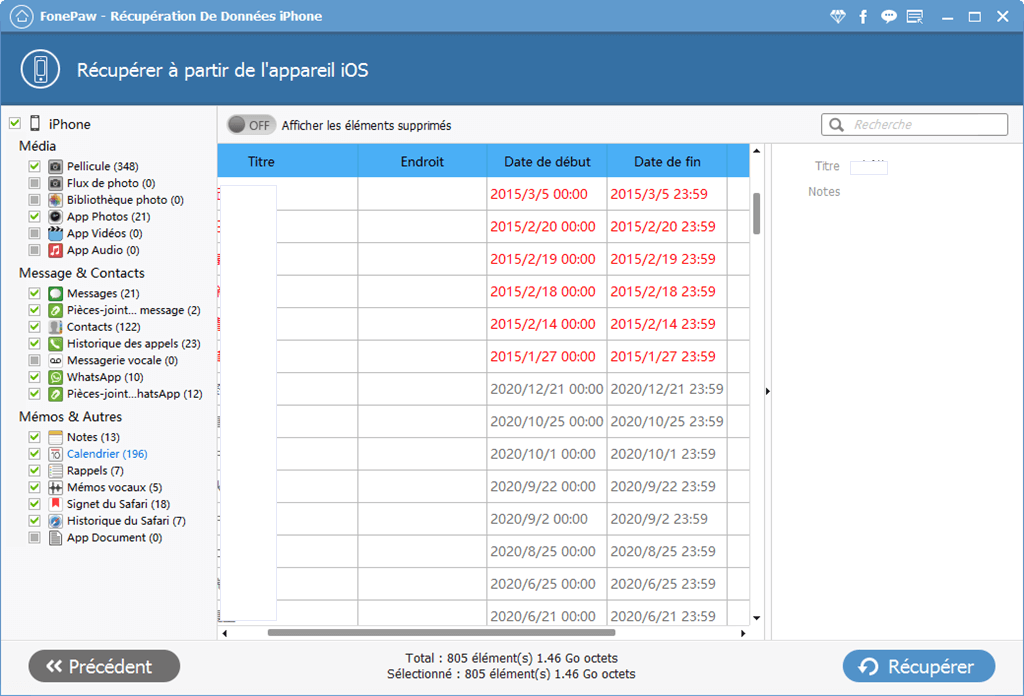
Task: Sort by the Endroit column header
Action: [423, 161]
